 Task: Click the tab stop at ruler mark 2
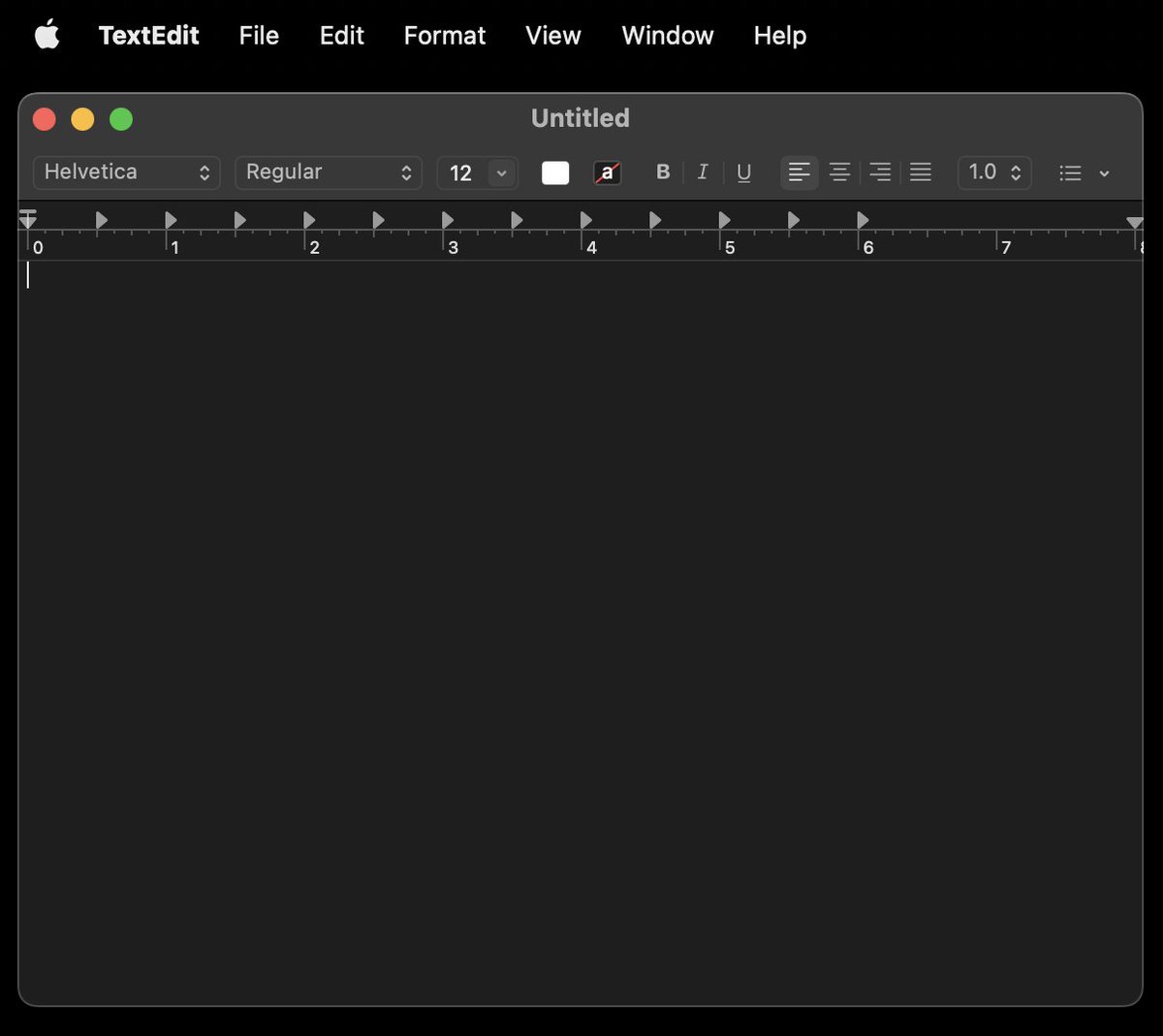click(309, 220)
